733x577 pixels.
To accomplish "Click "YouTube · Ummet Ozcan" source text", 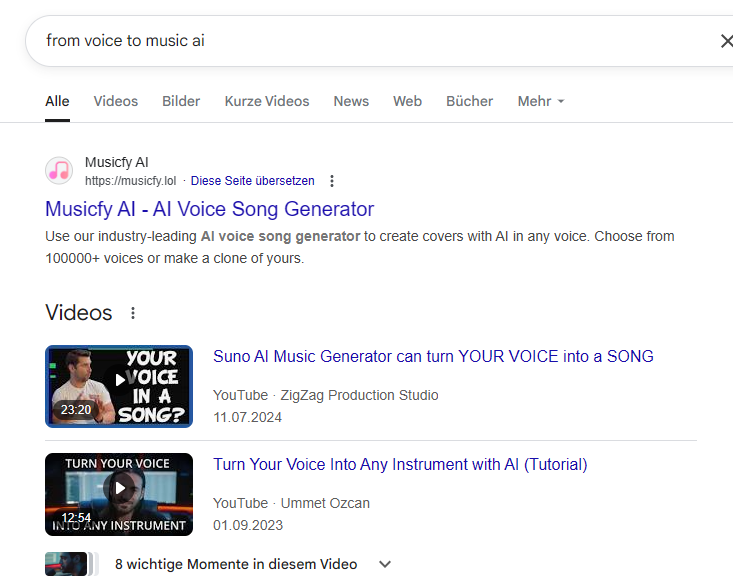I will click(291, 503).
